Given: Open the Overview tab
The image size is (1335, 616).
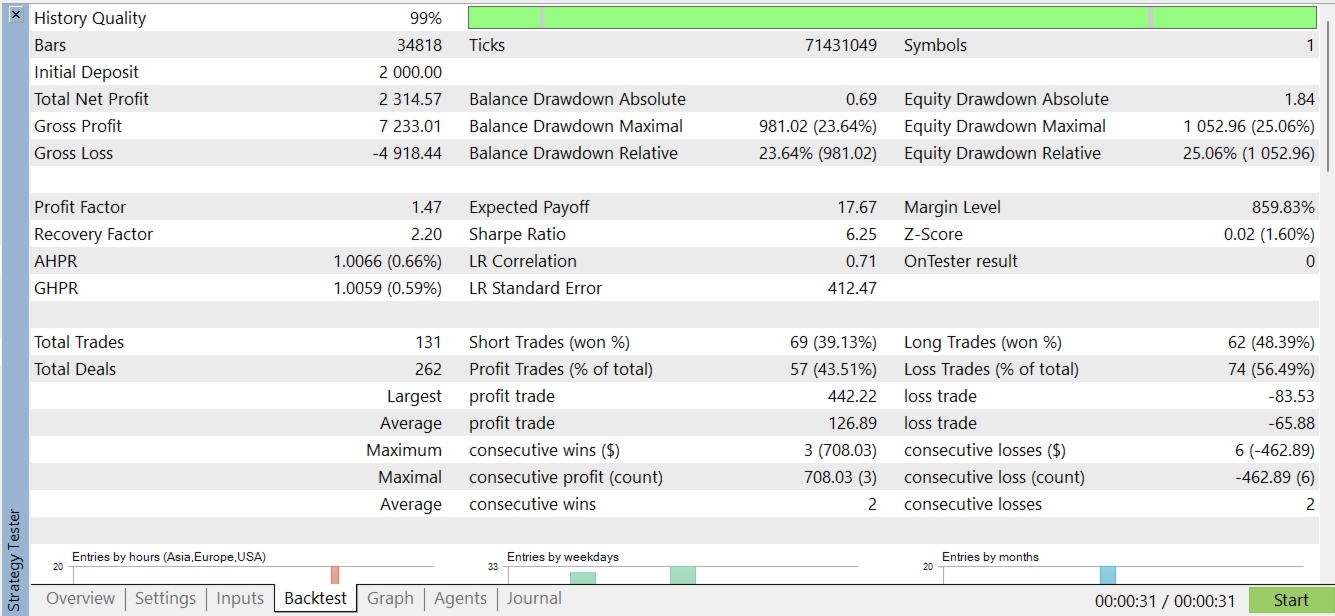Looking at the screenshot, I should point(81,599).
